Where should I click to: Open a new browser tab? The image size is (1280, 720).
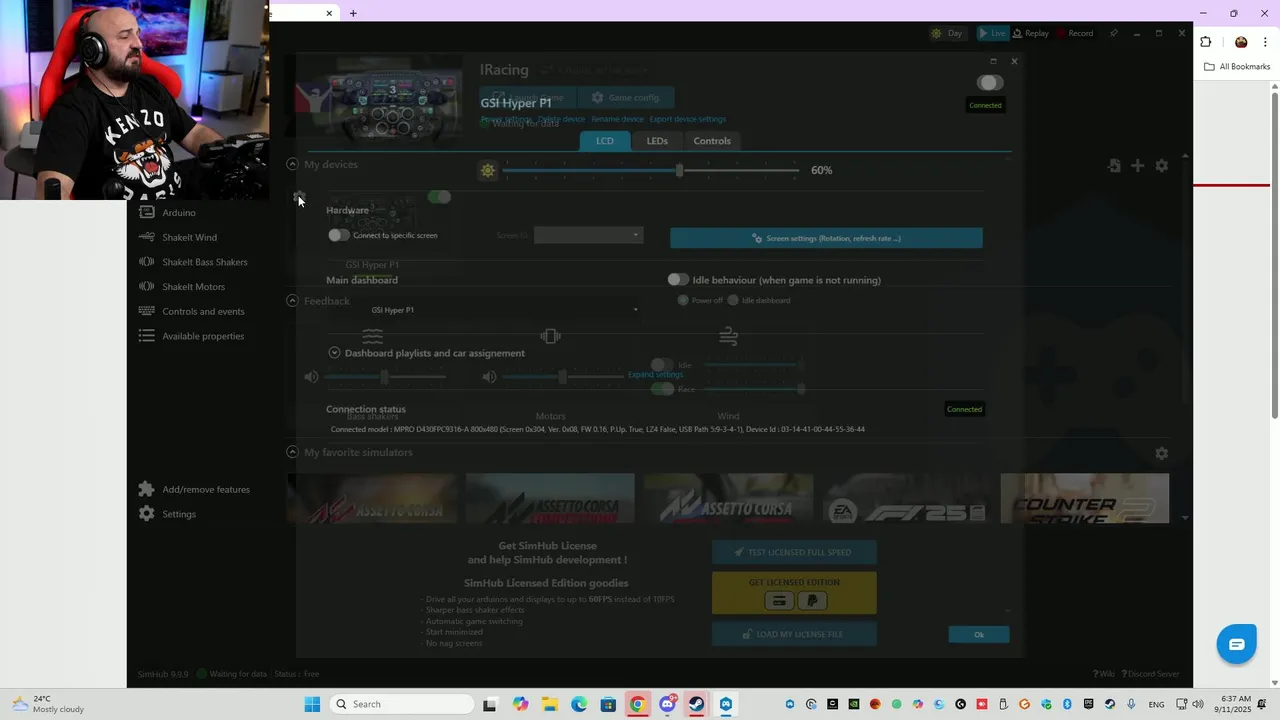coord(353,13)
